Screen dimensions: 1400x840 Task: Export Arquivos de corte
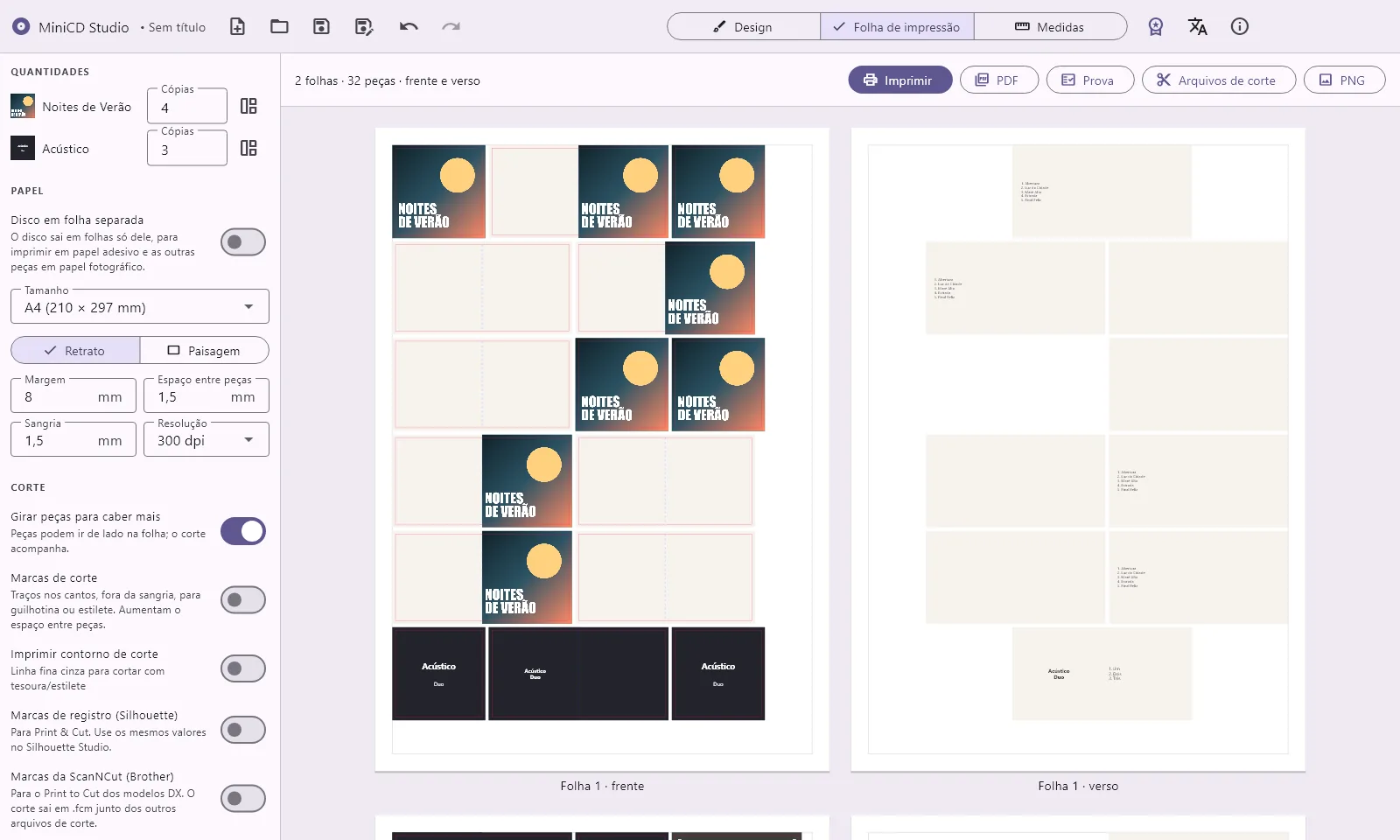click(x=1218, y=80)
